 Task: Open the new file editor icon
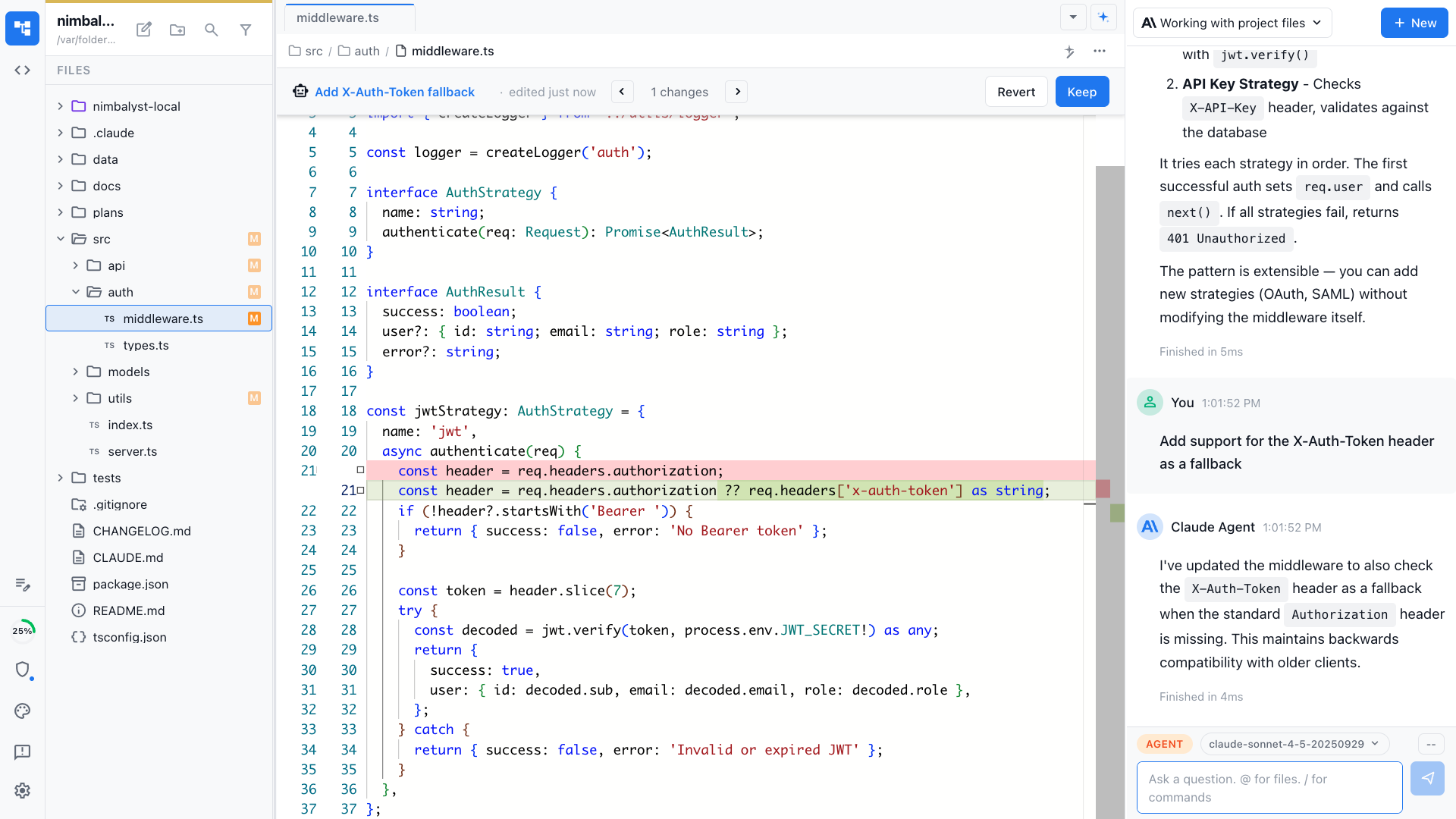click(143, 30)
